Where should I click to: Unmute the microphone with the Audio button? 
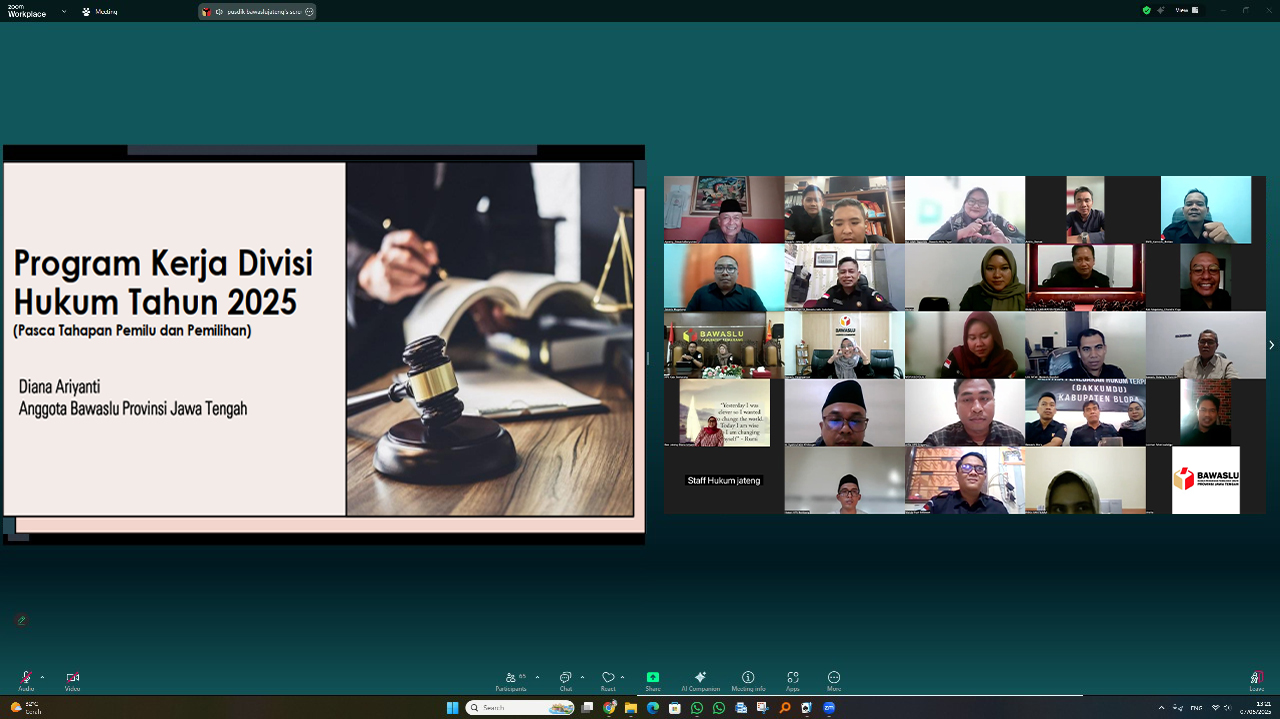tap(25, 679)
